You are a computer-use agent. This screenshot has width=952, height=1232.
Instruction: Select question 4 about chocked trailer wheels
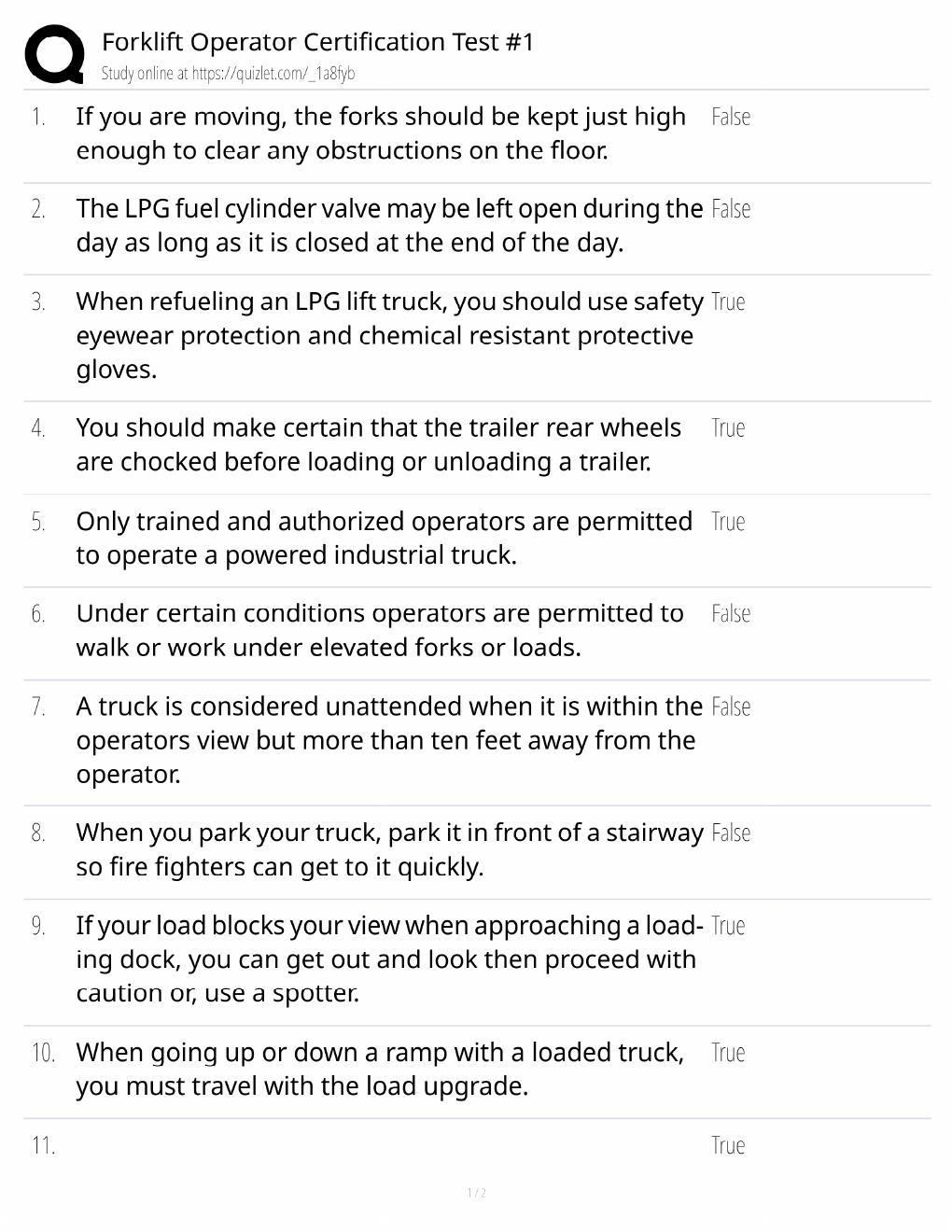(379, 444)
